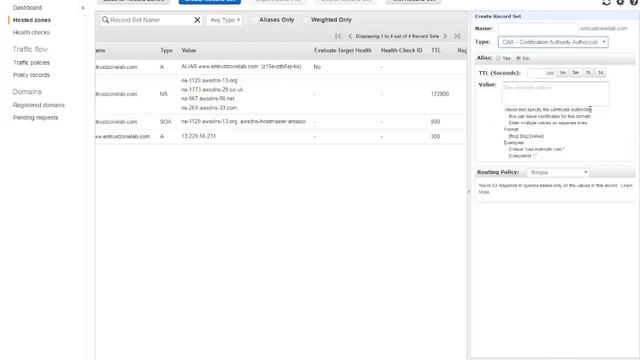
Task: Click the Name field in Create Record Set
Action: (538, 29)
